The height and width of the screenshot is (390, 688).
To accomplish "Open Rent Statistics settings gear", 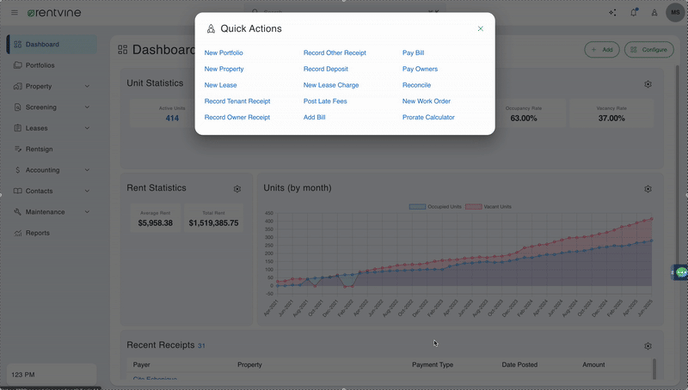I will coord(237,189).
